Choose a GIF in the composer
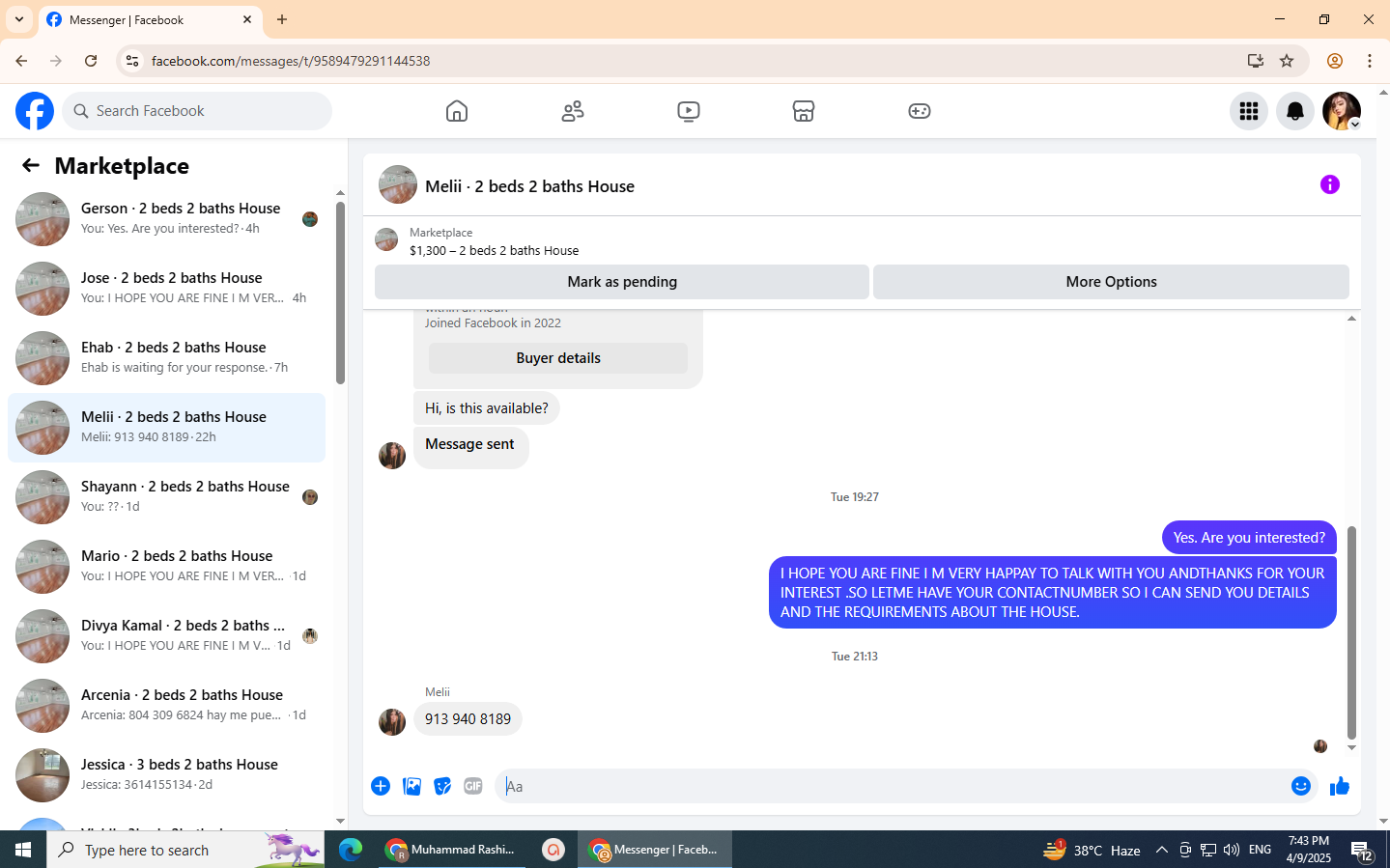Image resolution: width=1390 pixels, height=868 pixels. pyautogui.click(x=473, y=786)
